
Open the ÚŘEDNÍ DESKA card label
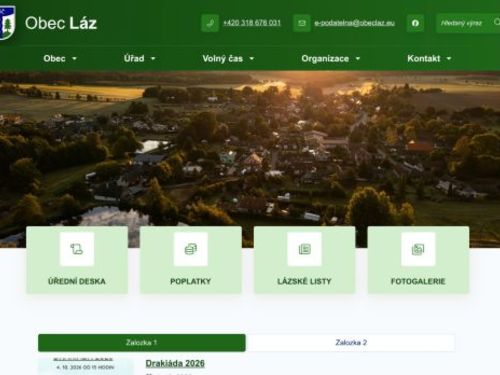click(77, 281)
